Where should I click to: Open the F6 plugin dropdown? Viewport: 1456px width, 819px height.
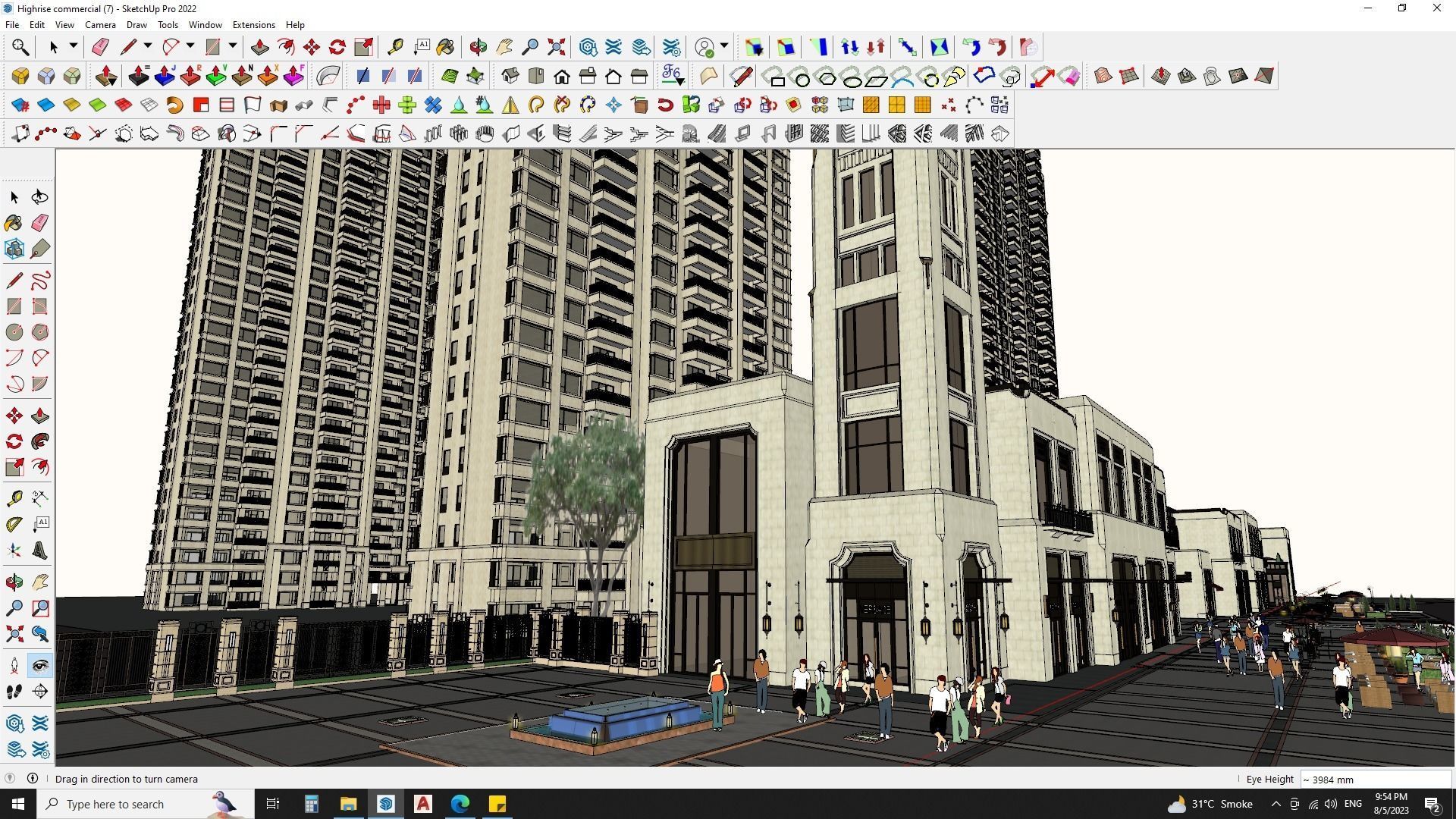(x=673, y=76)
